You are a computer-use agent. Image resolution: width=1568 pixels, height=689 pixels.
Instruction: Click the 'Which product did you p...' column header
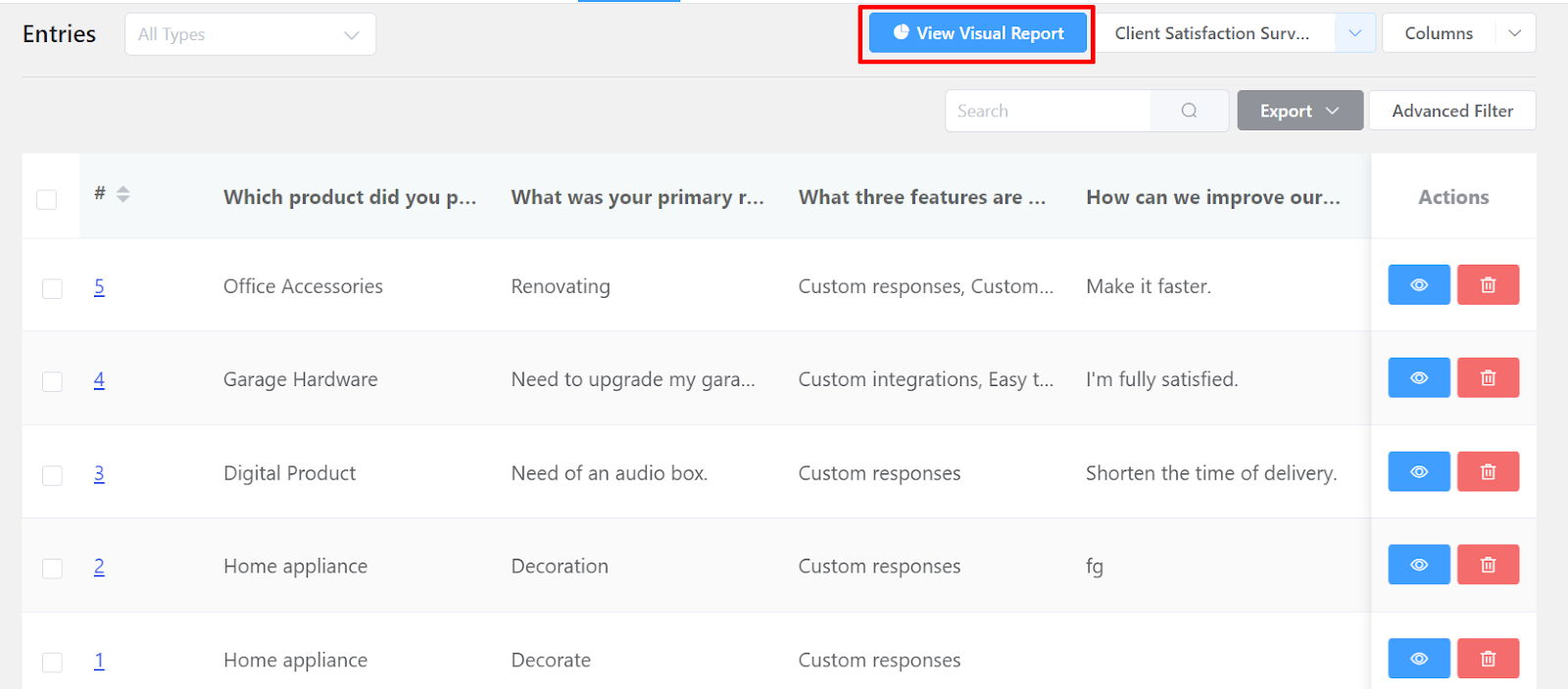coord(350,197)
